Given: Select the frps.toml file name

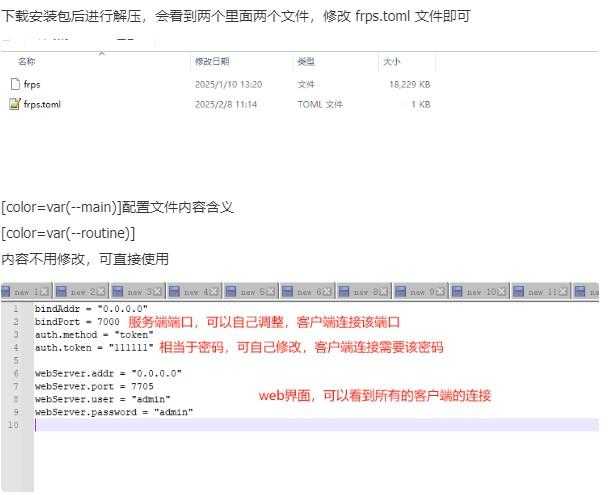Looking at the screenshot, I should tap(42, 103).
